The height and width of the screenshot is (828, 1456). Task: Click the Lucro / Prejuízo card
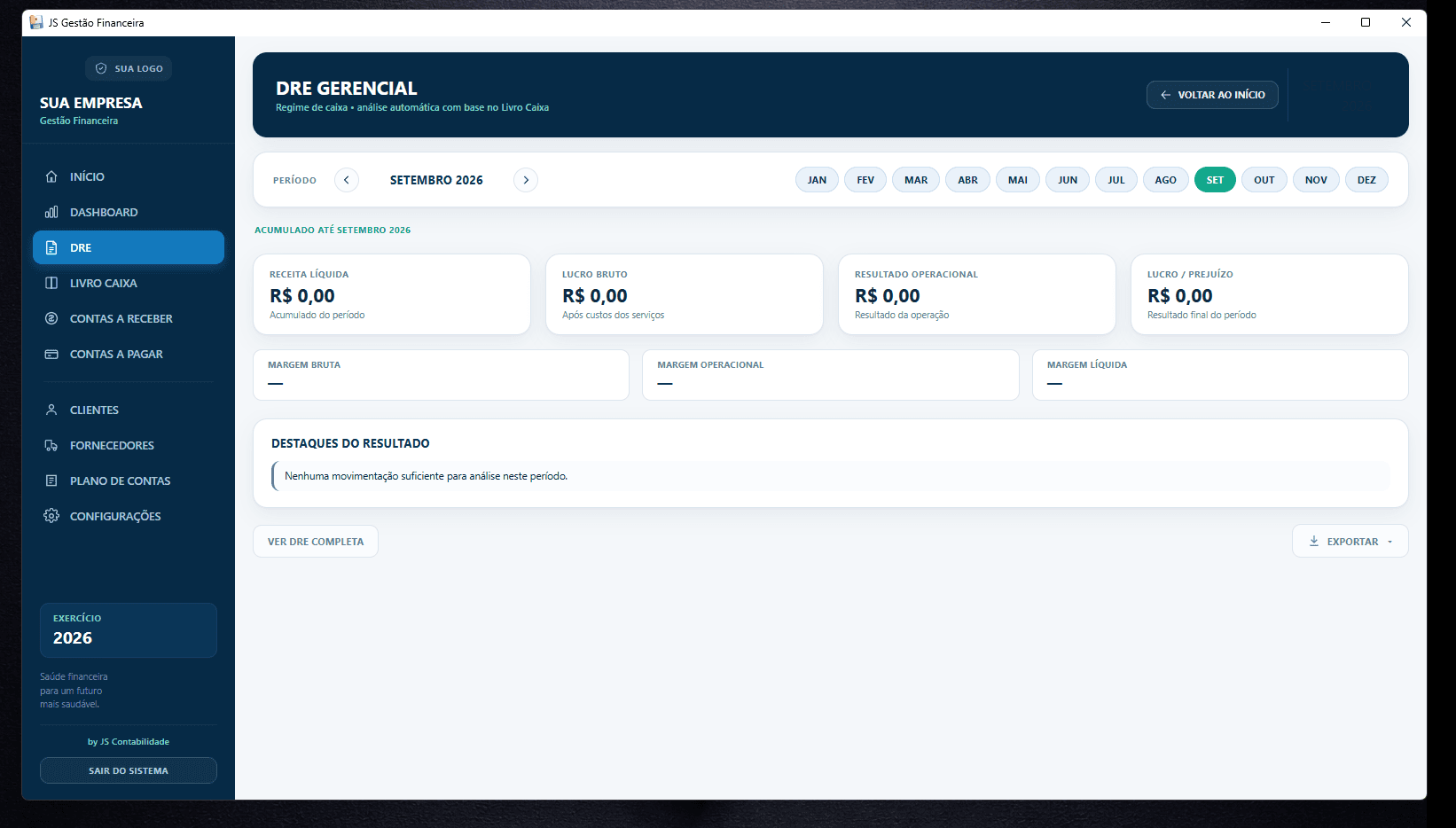1270,294
